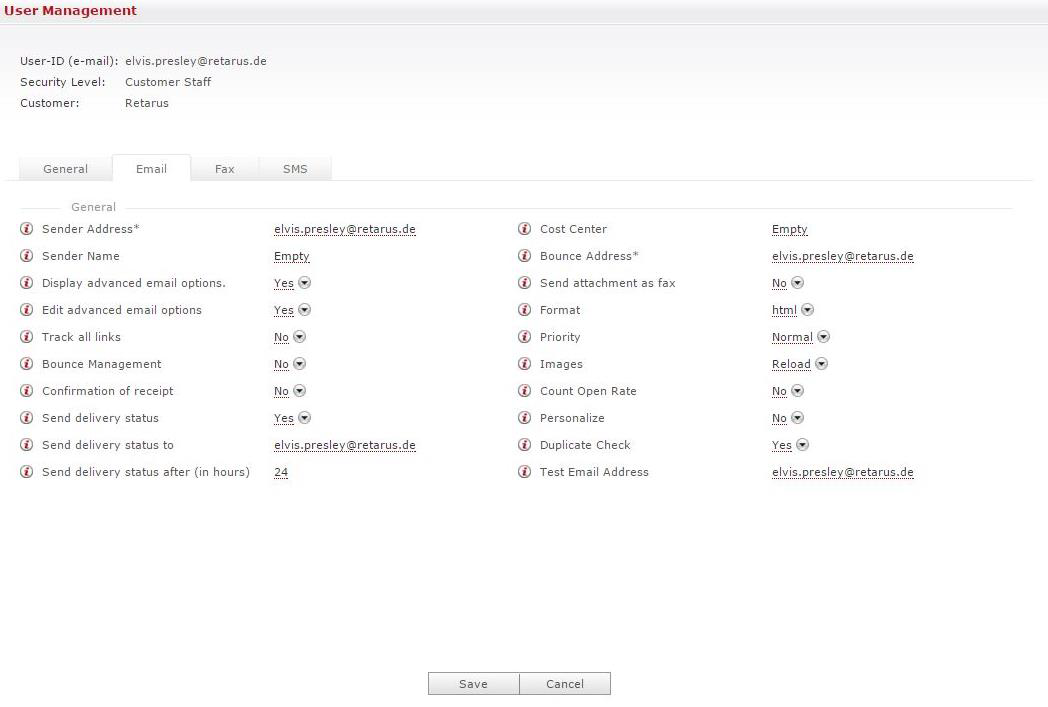Open the Format dropdown showing html
Viewport: 1048px width, 707px height.
807,310
